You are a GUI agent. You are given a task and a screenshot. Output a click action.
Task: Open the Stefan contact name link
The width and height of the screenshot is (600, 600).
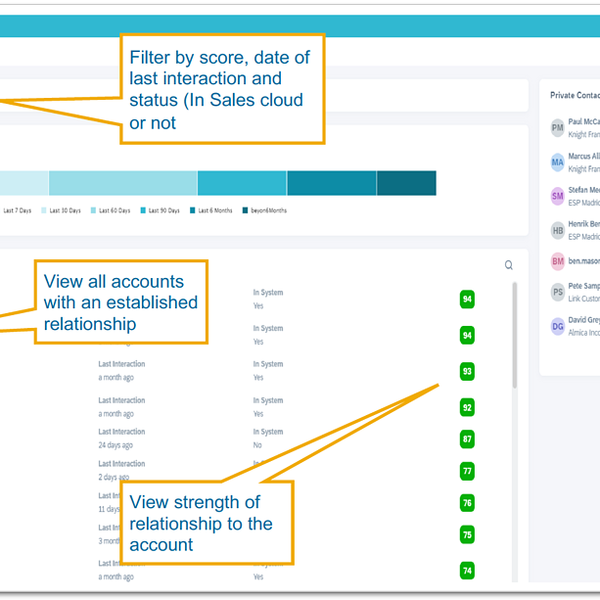coord(584,188)
